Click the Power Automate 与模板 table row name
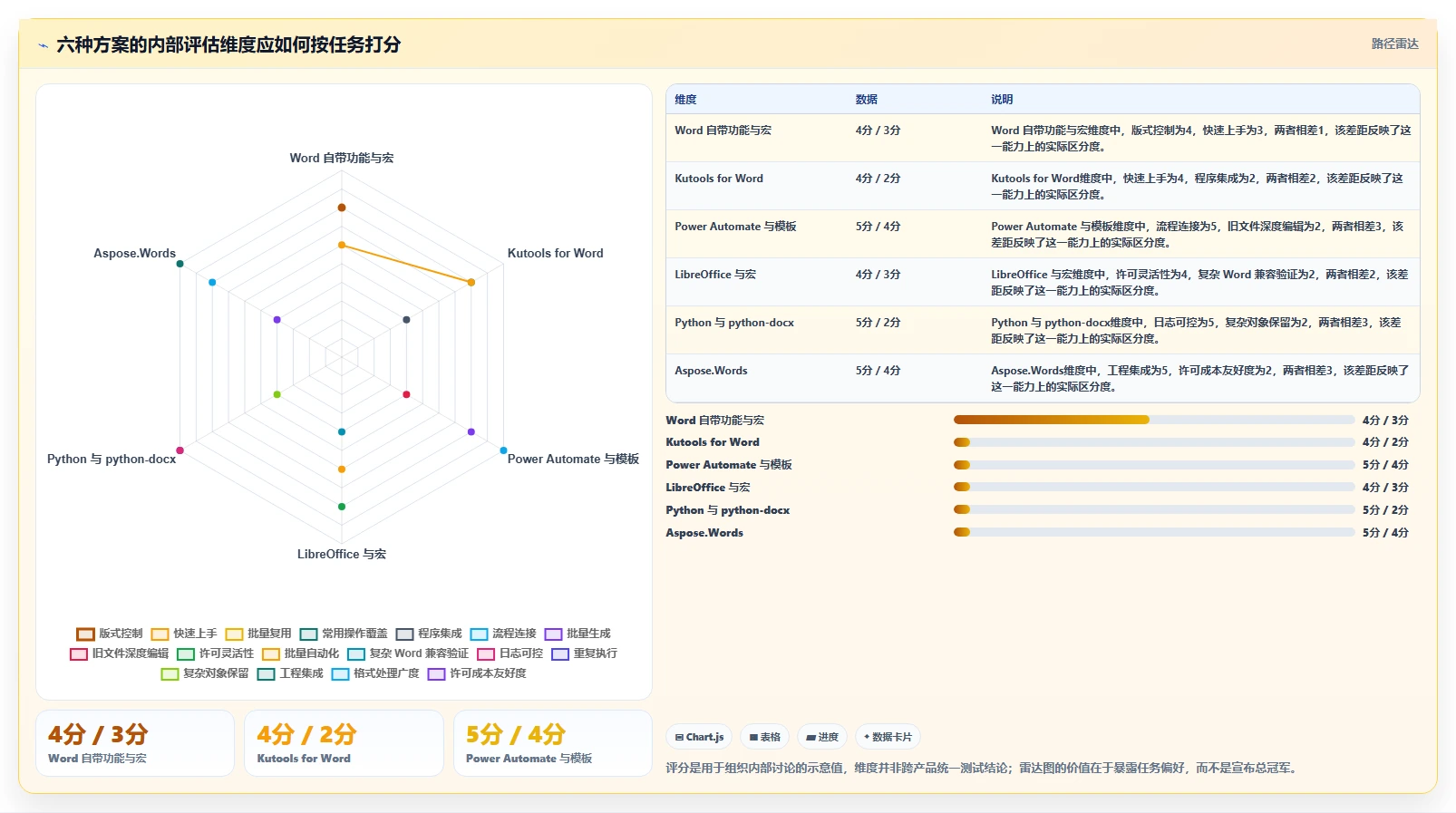The height and width of the screenshot is (813, 1456). (x=735, y=227)
